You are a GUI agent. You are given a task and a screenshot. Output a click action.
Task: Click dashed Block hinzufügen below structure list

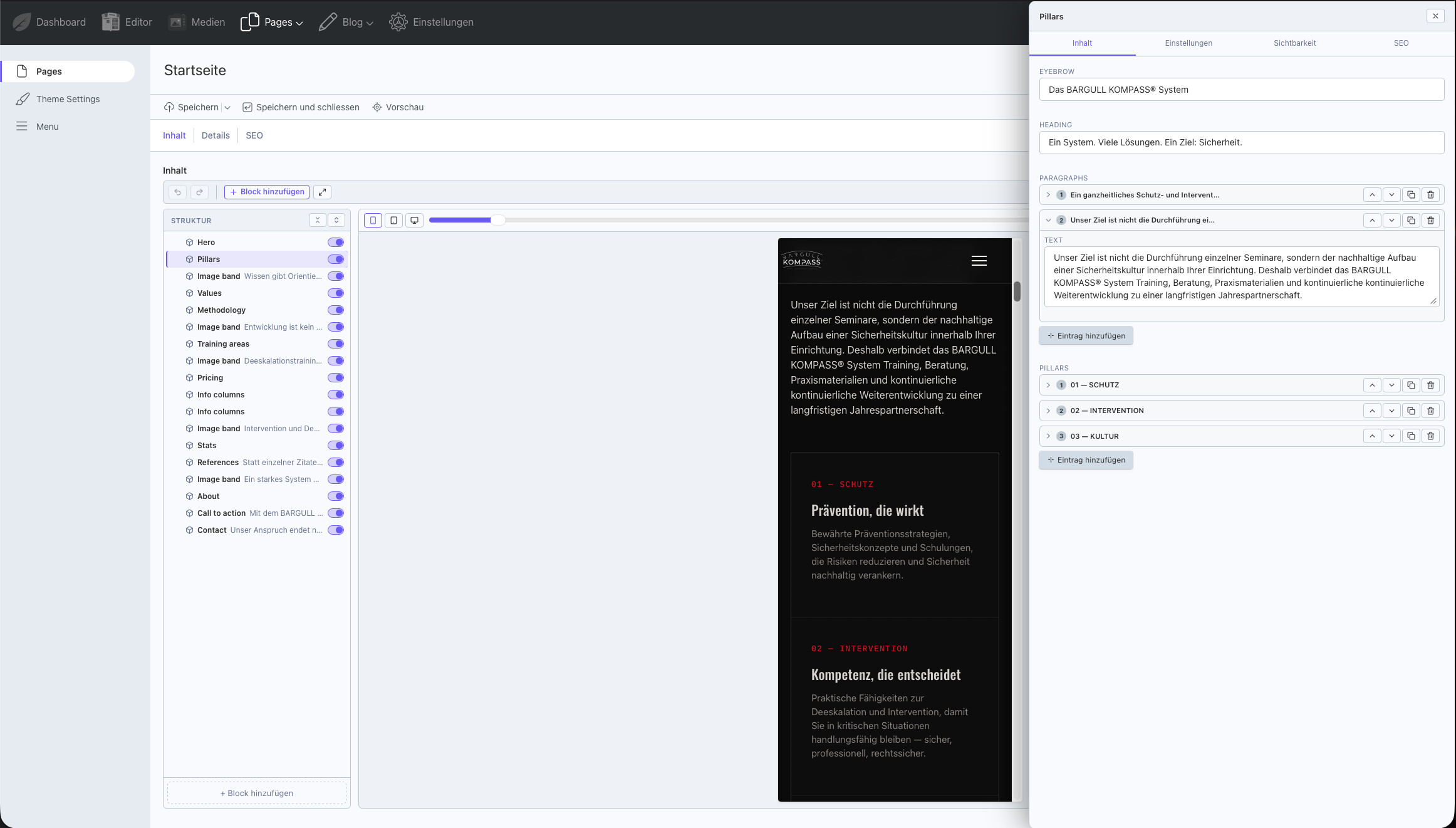(257, 793)
